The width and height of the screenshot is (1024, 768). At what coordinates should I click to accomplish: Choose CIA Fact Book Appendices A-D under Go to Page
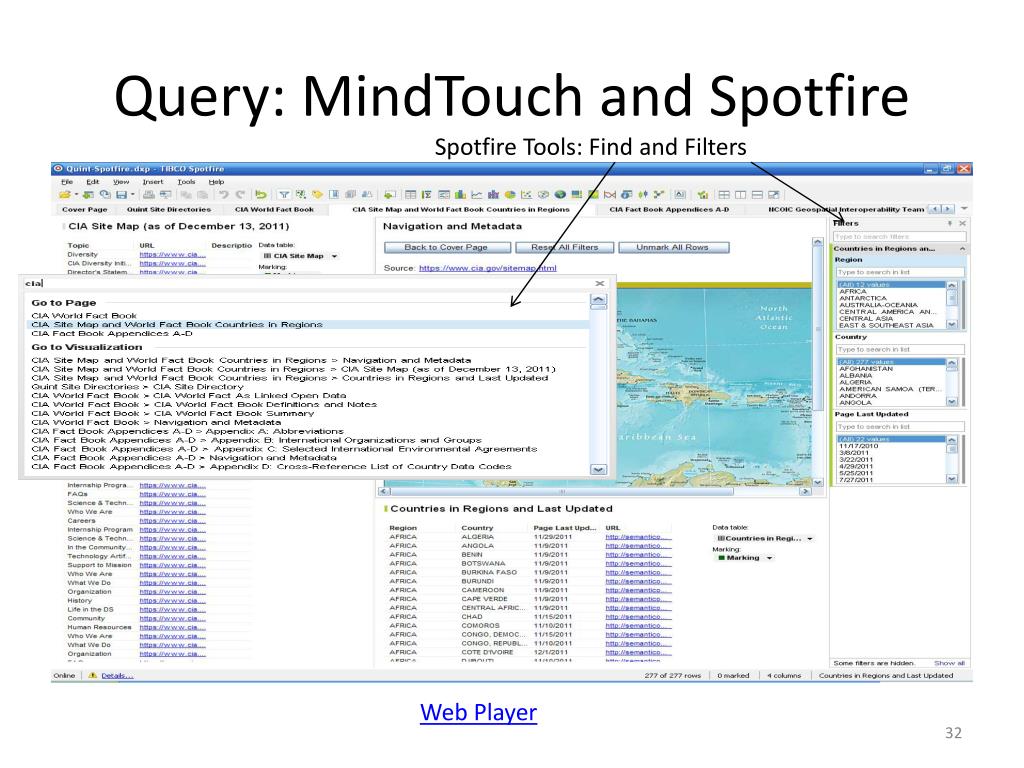coord(112,334)
